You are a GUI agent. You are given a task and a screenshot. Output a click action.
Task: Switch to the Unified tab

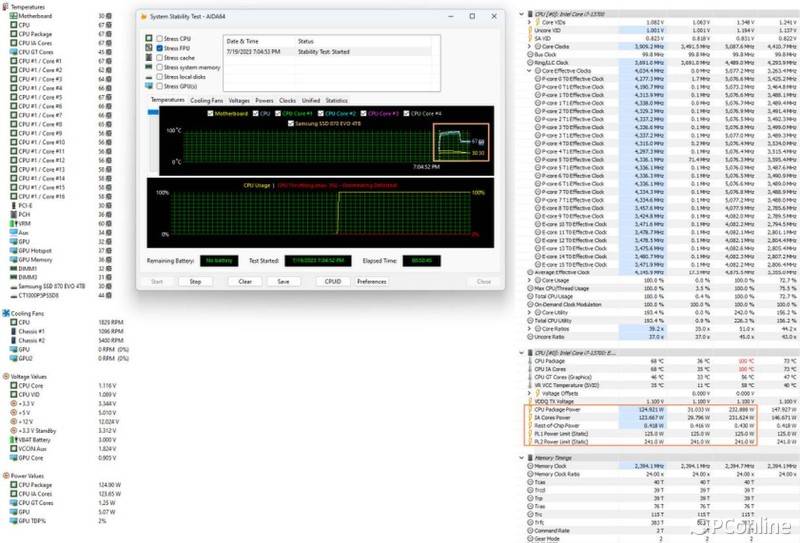[311, 101]
